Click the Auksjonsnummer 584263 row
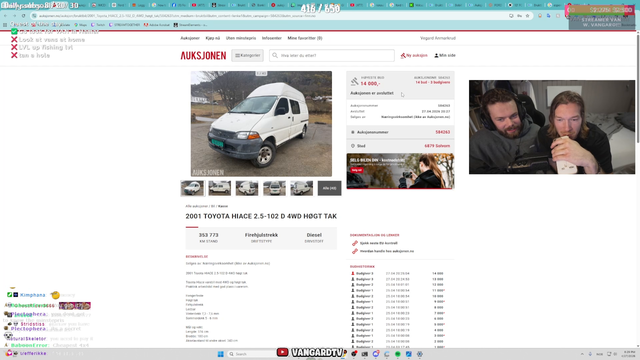The width and height of the screenshot is (640, 360). tap(400, 132)
